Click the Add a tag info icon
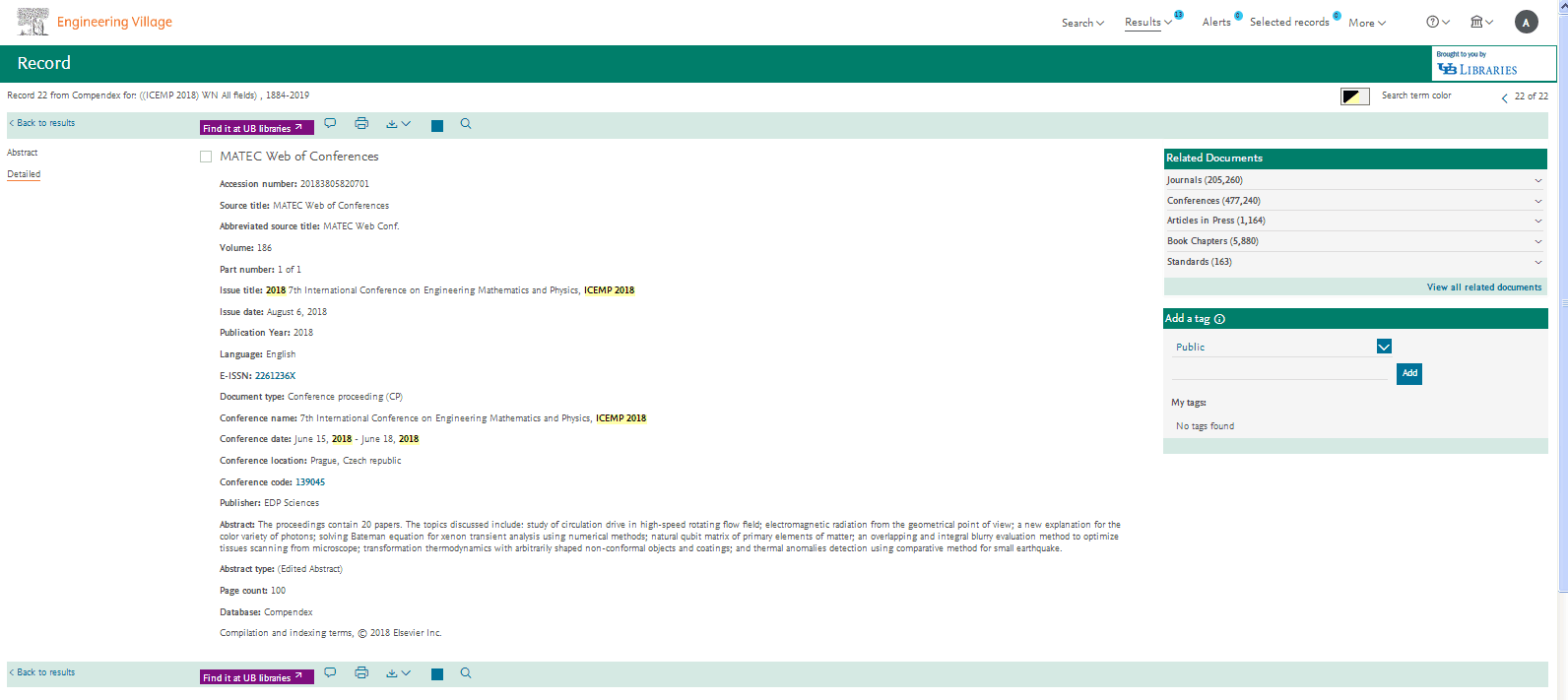Viewport: 1568px width, 700px height. point(1219,319)
